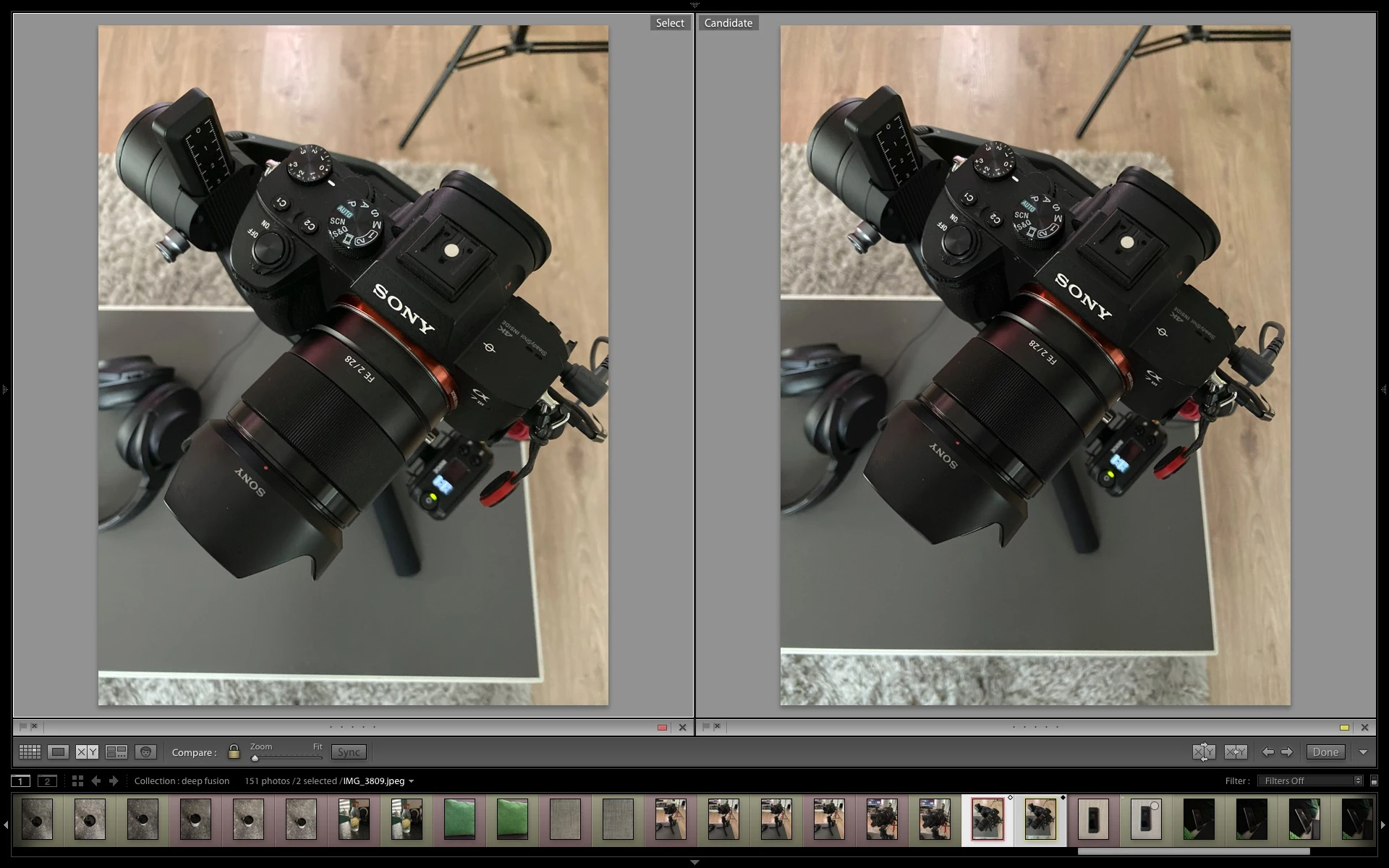Click the 151 photos /2 selected text
Image resolution: width=1389 pixels, height=868 pixels.
(x=291, y=781)
